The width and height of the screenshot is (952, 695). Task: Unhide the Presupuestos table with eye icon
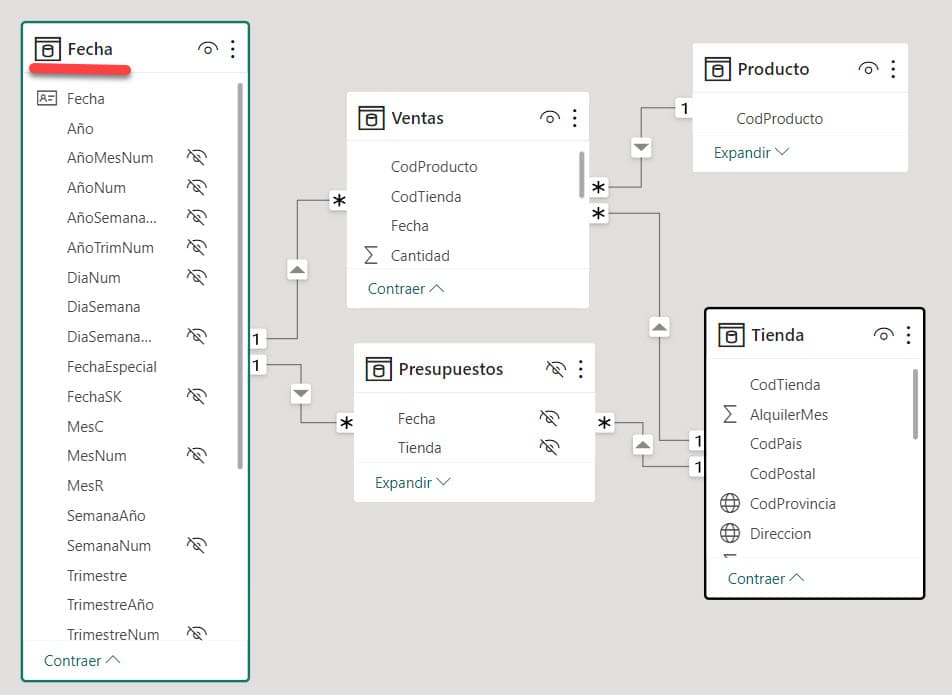pyautogui.click(x=556, y=369)
